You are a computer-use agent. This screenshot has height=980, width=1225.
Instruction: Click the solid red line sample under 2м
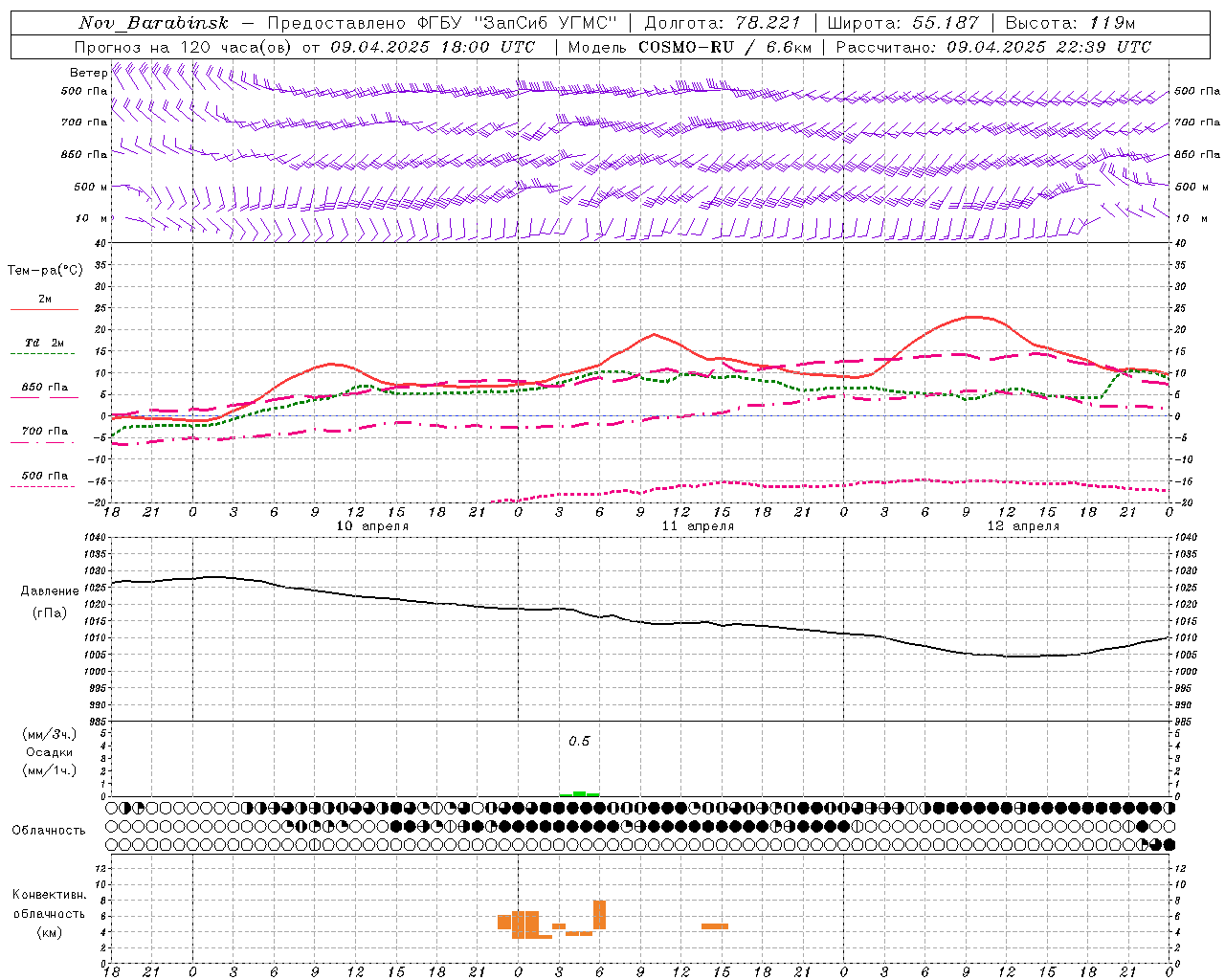(45, 309)
